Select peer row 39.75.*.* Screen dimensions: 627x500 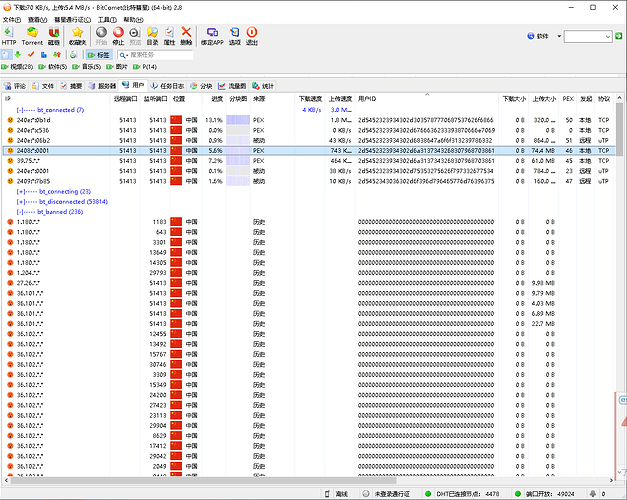(x=308, y=161)
